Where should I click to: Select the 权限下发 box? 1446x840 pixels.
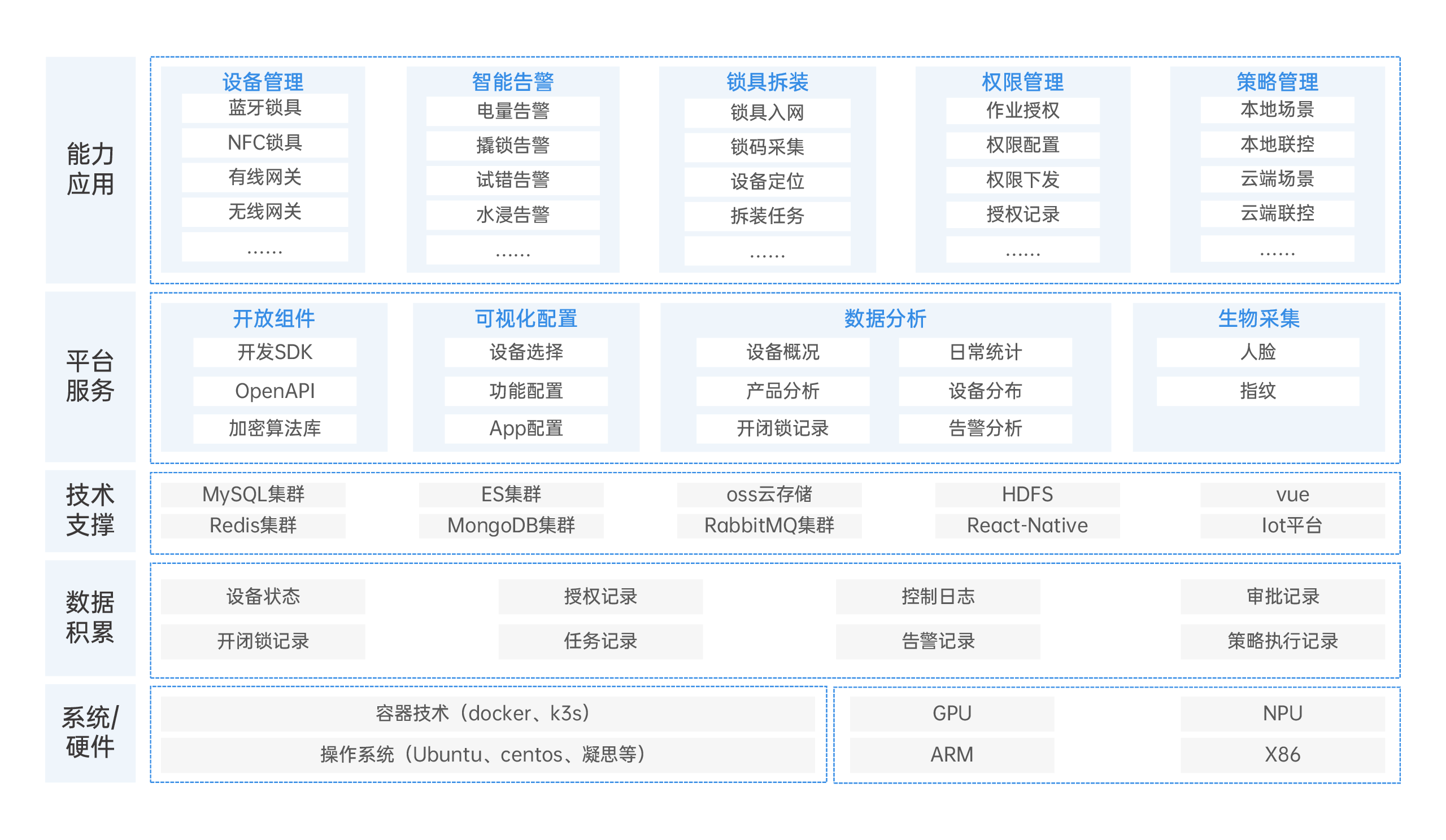(1022, 180)
